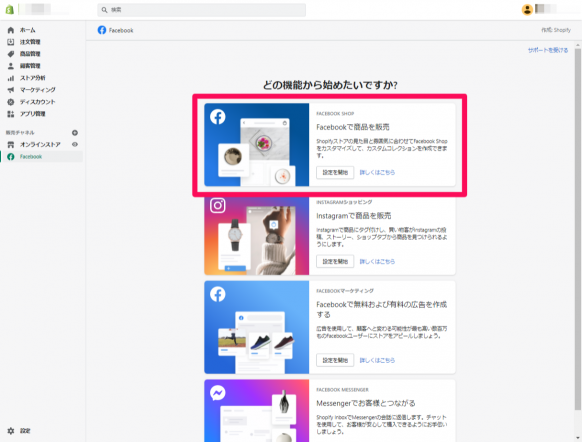Image resolution: width=582 pixels, height=442 pixels.
Task: Click the ストア分析 menu item
Action: 32,78
